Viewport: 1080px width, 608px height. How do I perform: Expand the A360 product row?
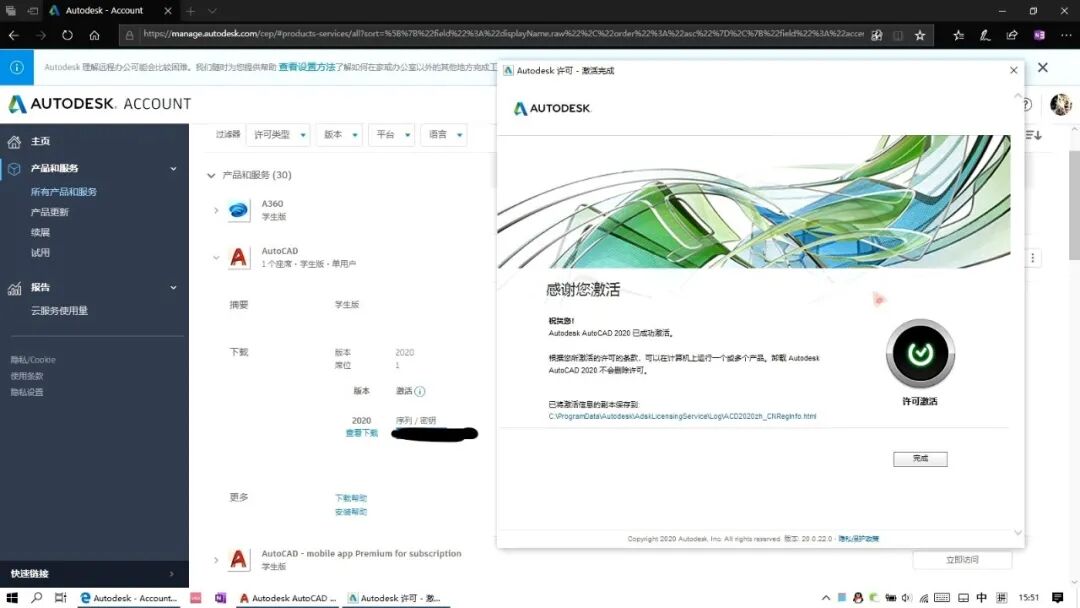click(216, 210)
